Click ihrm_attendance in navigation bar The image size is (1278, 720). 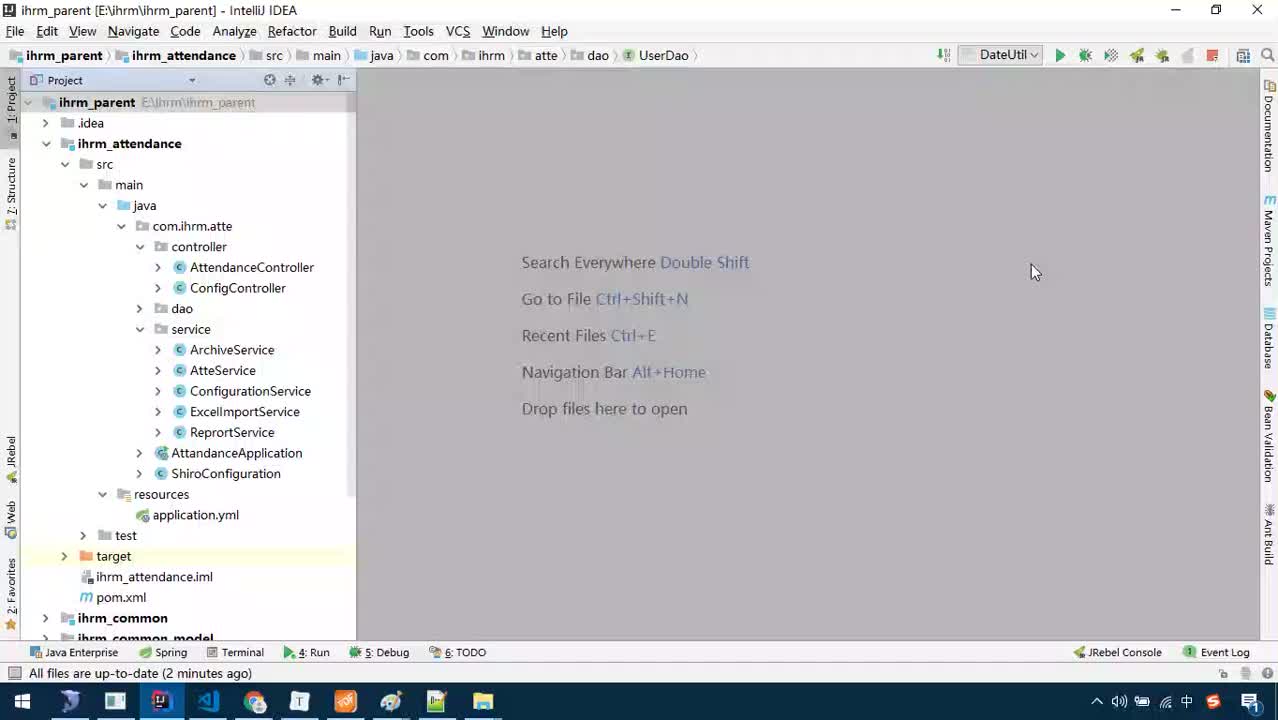click(x=174, y=56)
